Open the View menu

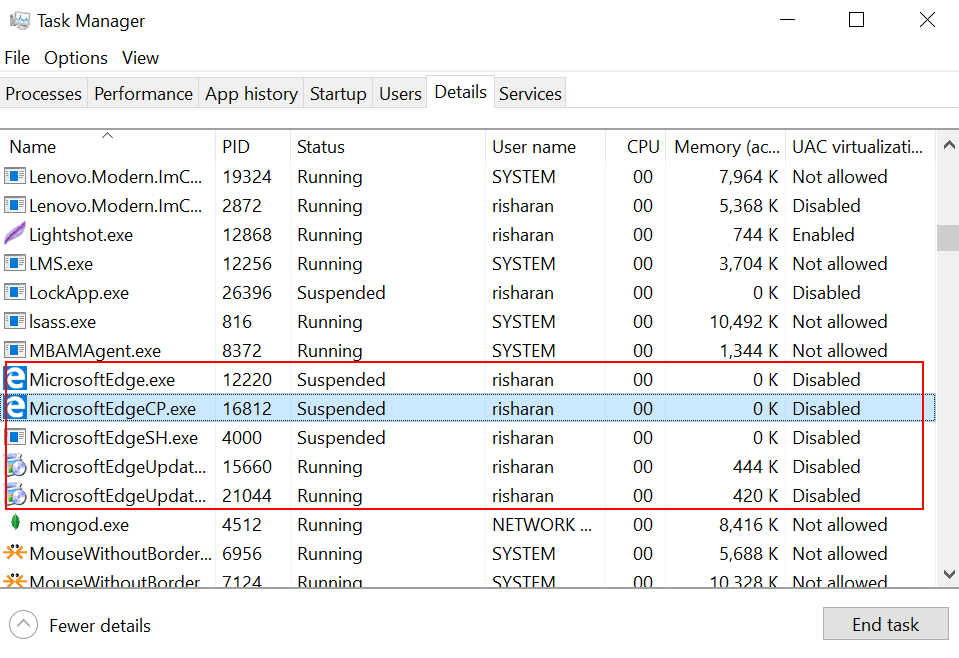(140, 58)
